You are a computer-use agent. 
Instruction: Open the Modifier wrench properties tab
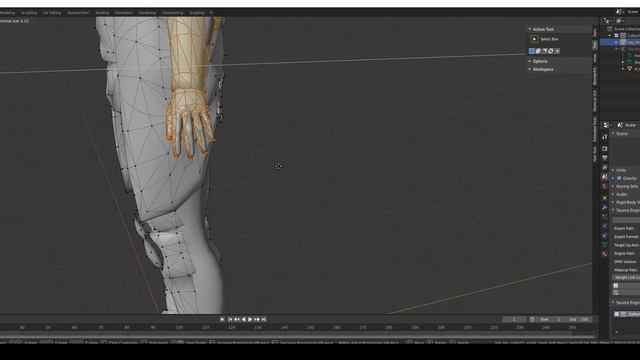[604, 207]
